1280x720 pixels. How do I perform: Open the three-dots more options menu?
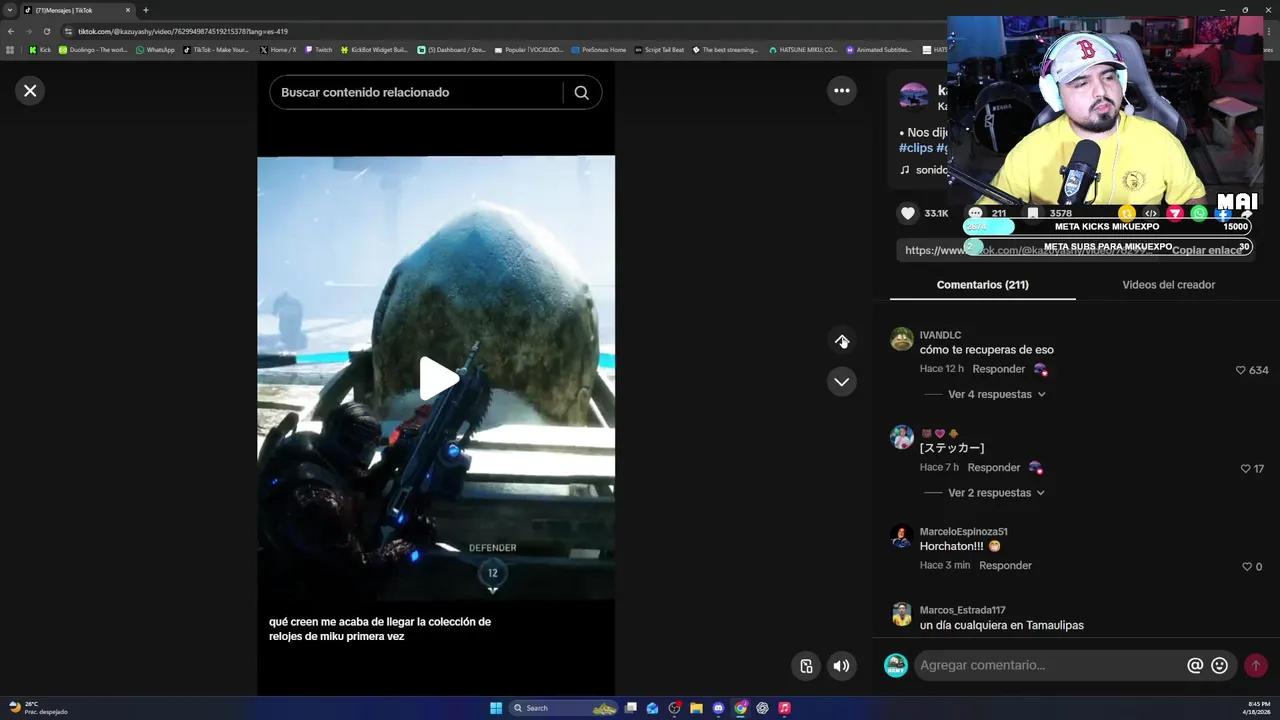click(842, 91)
